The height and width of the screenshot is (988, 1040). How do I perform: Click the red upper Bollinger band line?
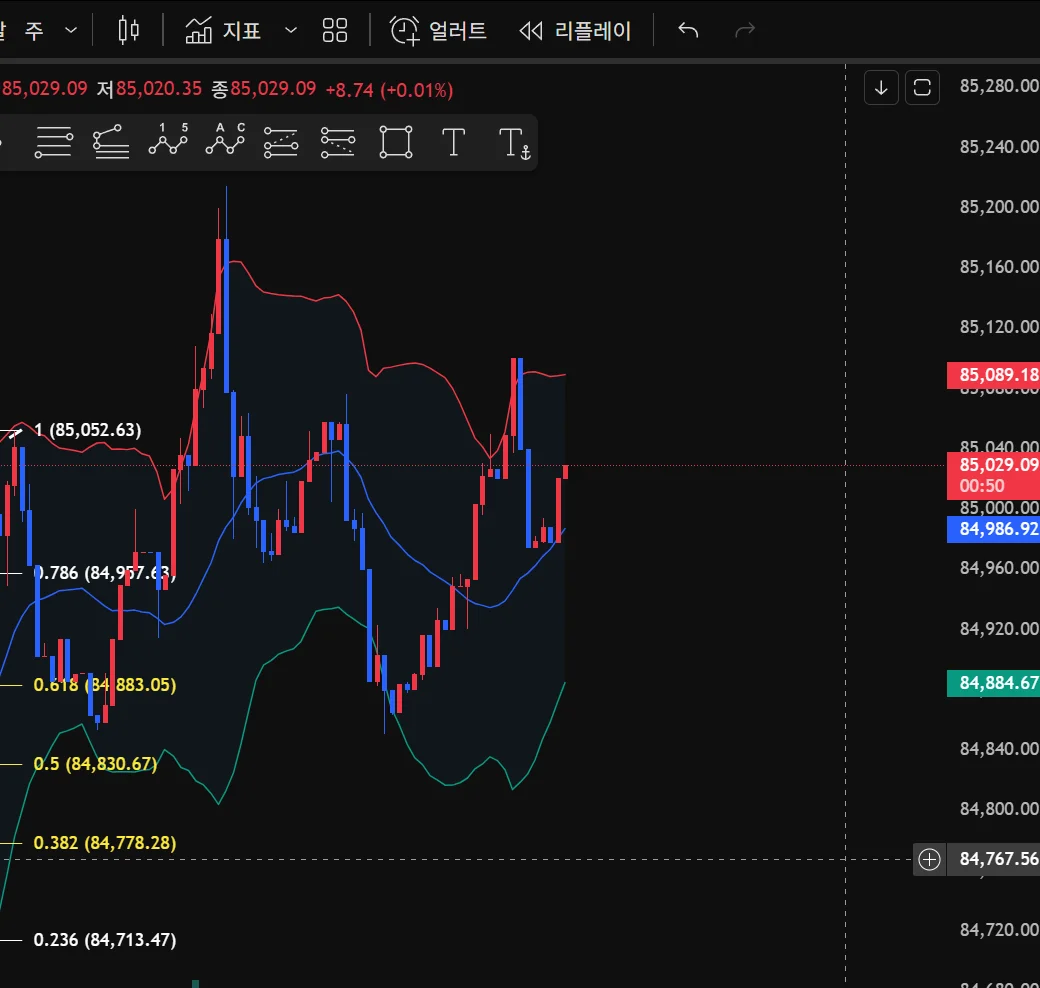415,363
